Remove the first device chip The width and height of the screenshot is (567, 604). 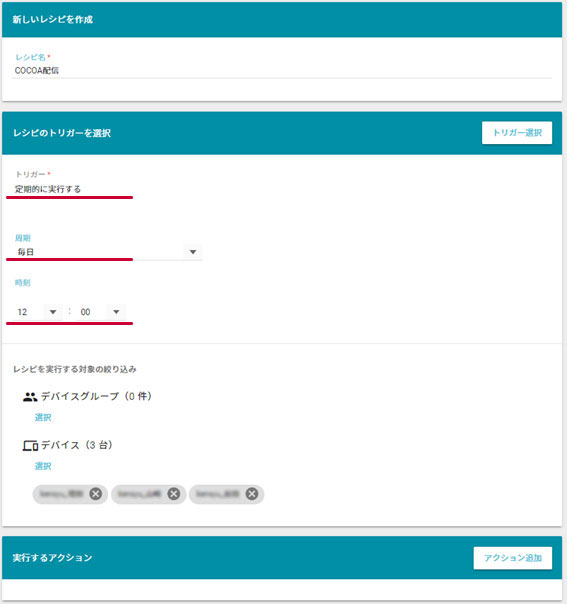[x=96, y=494]
